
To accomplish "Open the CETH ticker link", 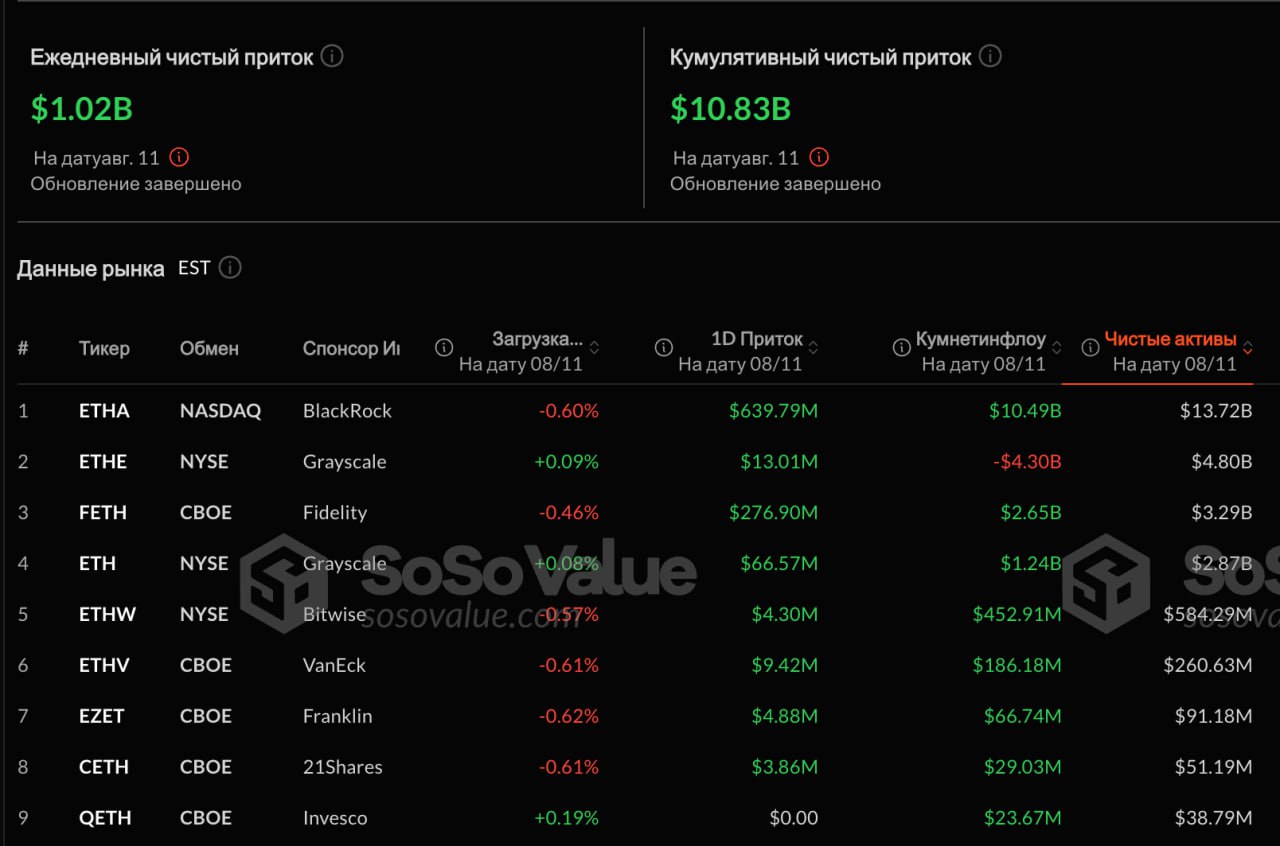I will pyautogui.click(x=104, y=767).
